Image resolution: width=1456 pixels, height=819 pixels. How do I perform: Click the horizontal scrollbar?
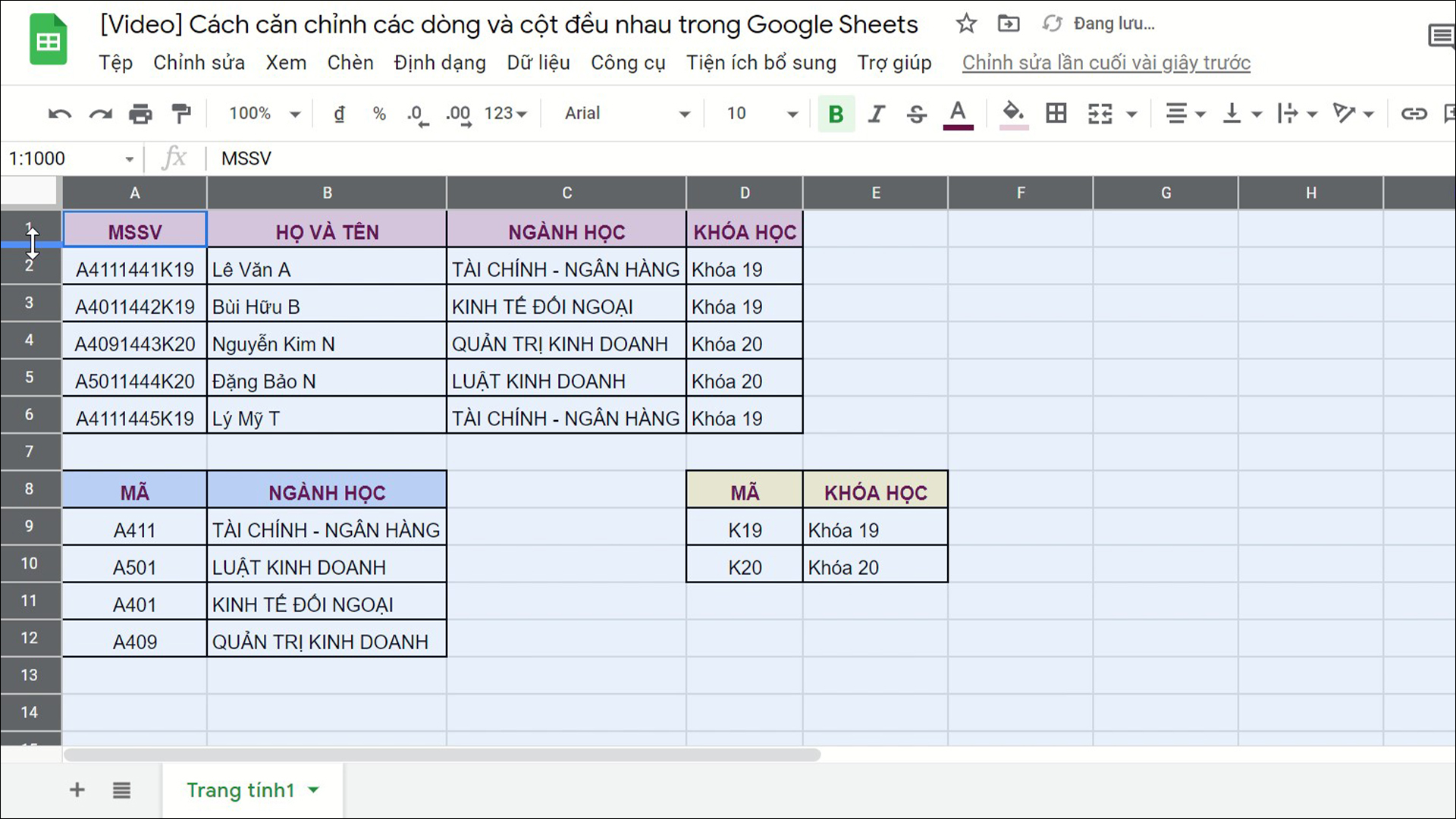pos(442,755)
